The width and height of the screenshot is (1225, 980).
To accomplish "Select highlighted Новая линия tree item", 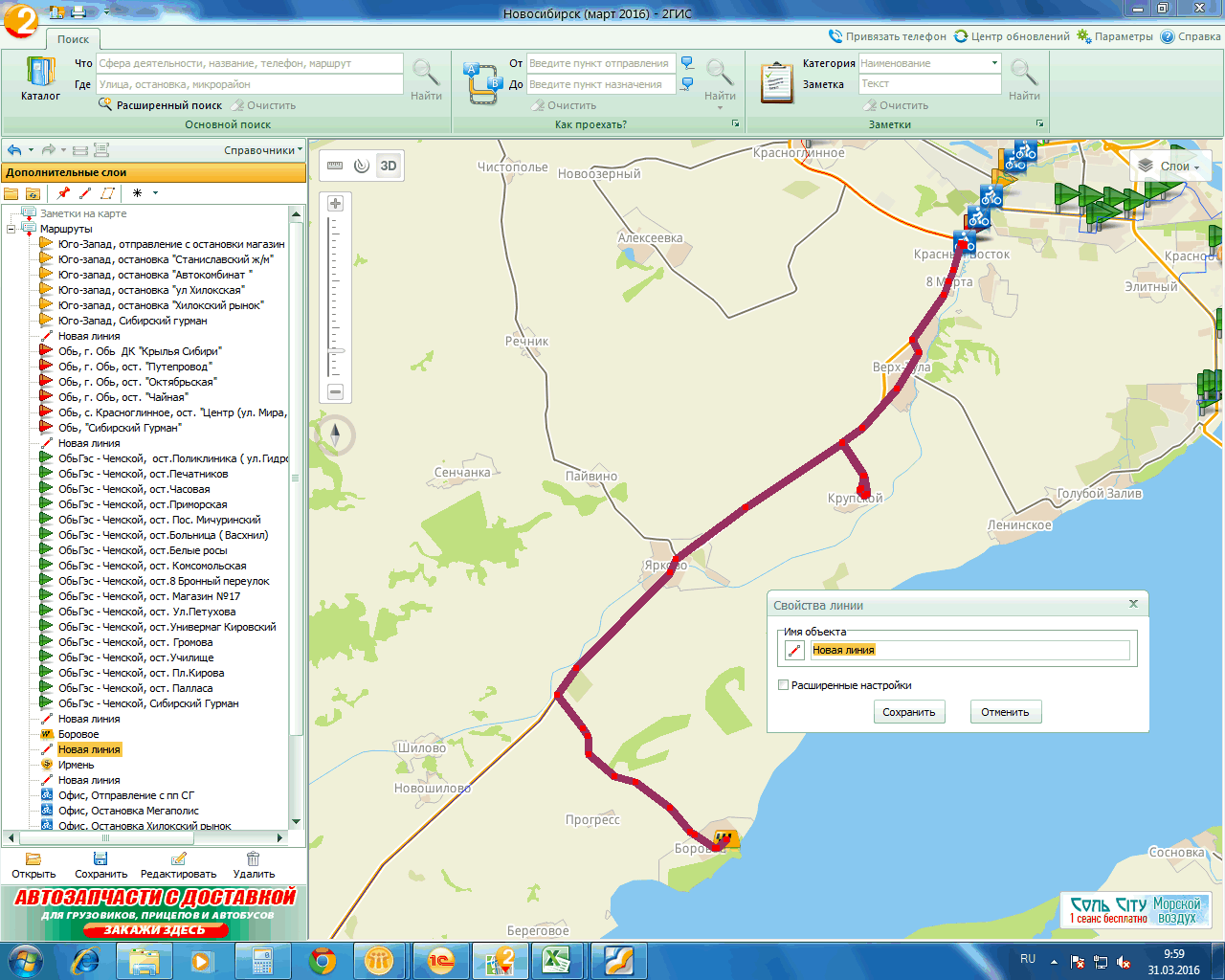I will [x=89, y=749].
